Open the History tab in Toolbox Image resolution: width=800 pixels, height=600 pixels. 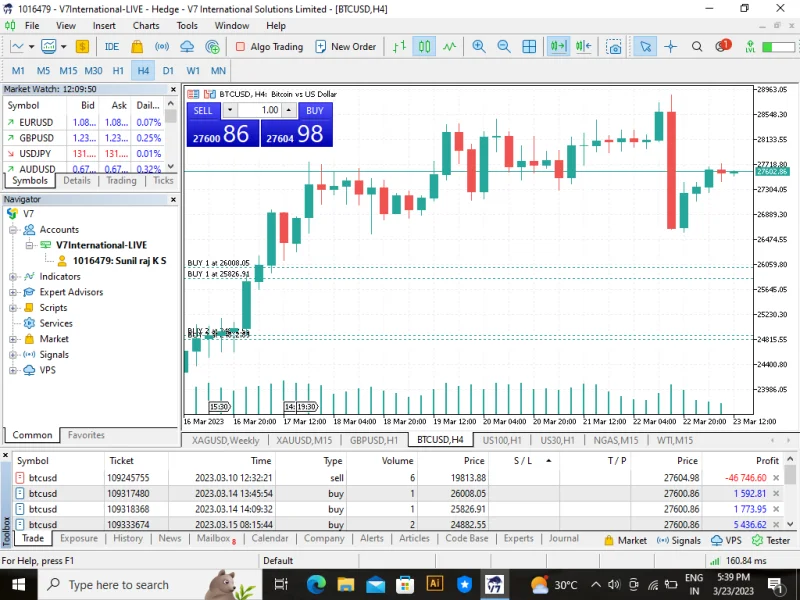click(x=128, y=538)
